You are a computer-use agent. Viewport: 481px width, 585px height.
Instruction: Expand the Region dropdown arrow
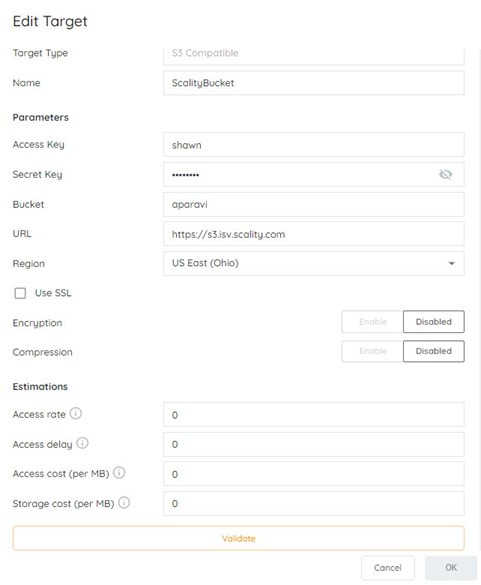[x=452, y=263]
